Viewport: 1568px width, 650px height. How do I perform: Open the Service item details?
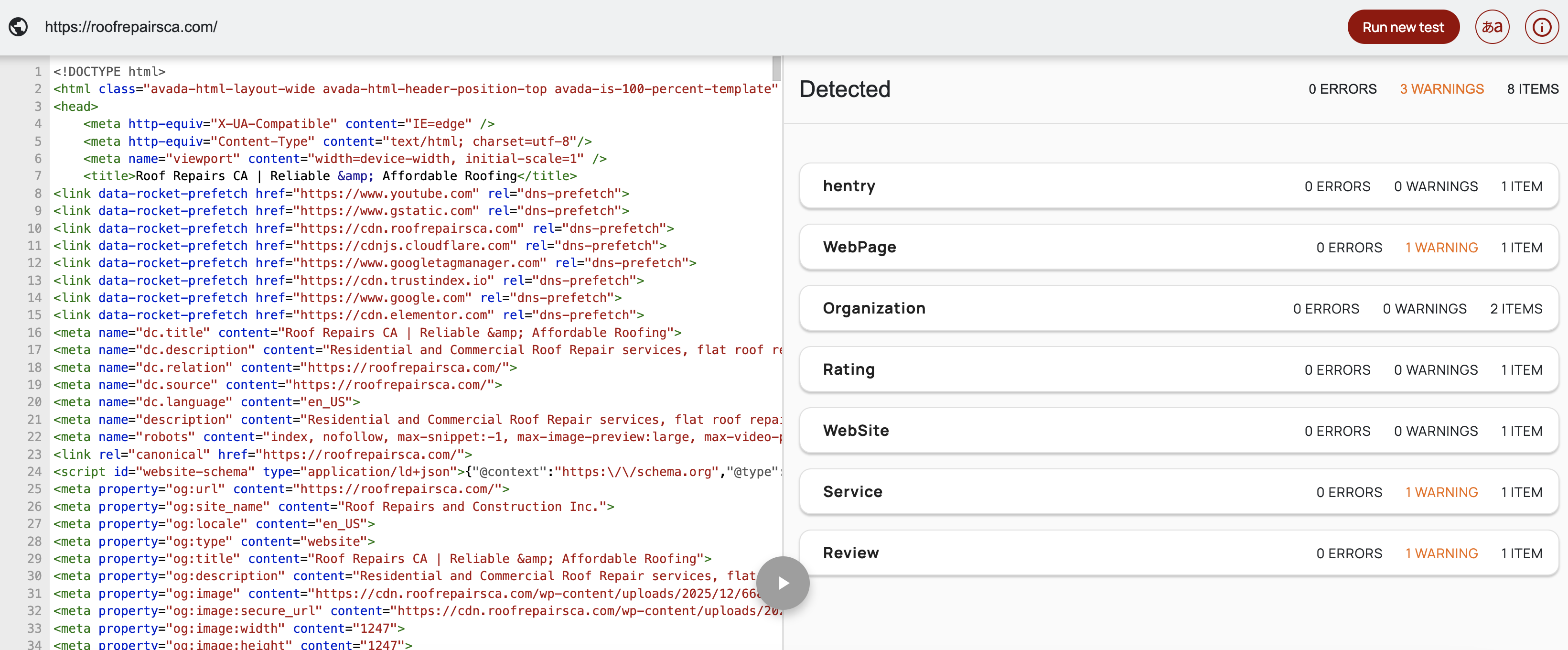(x=853, y=492)
